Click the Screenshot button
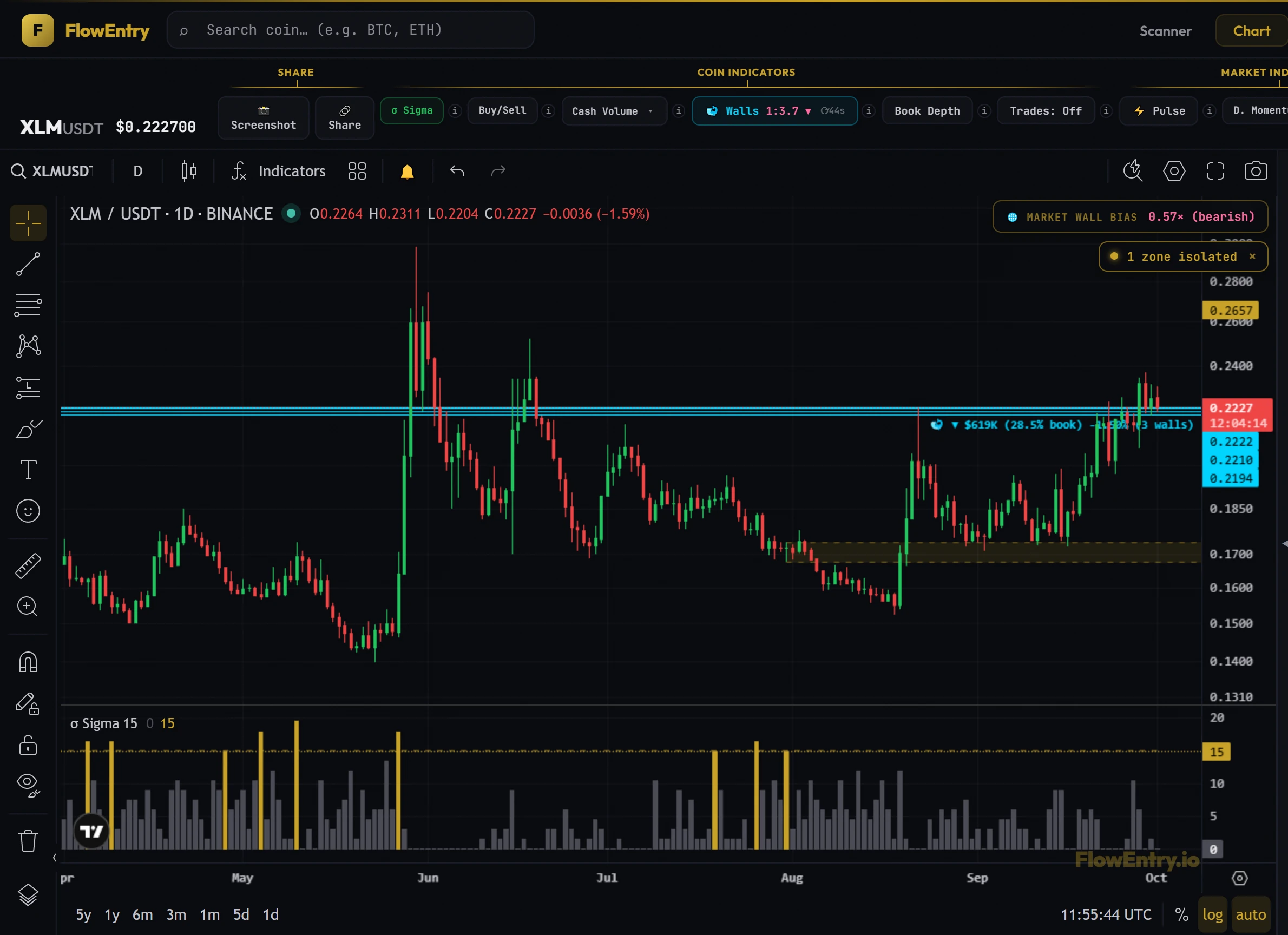 (x=264, y=118)
